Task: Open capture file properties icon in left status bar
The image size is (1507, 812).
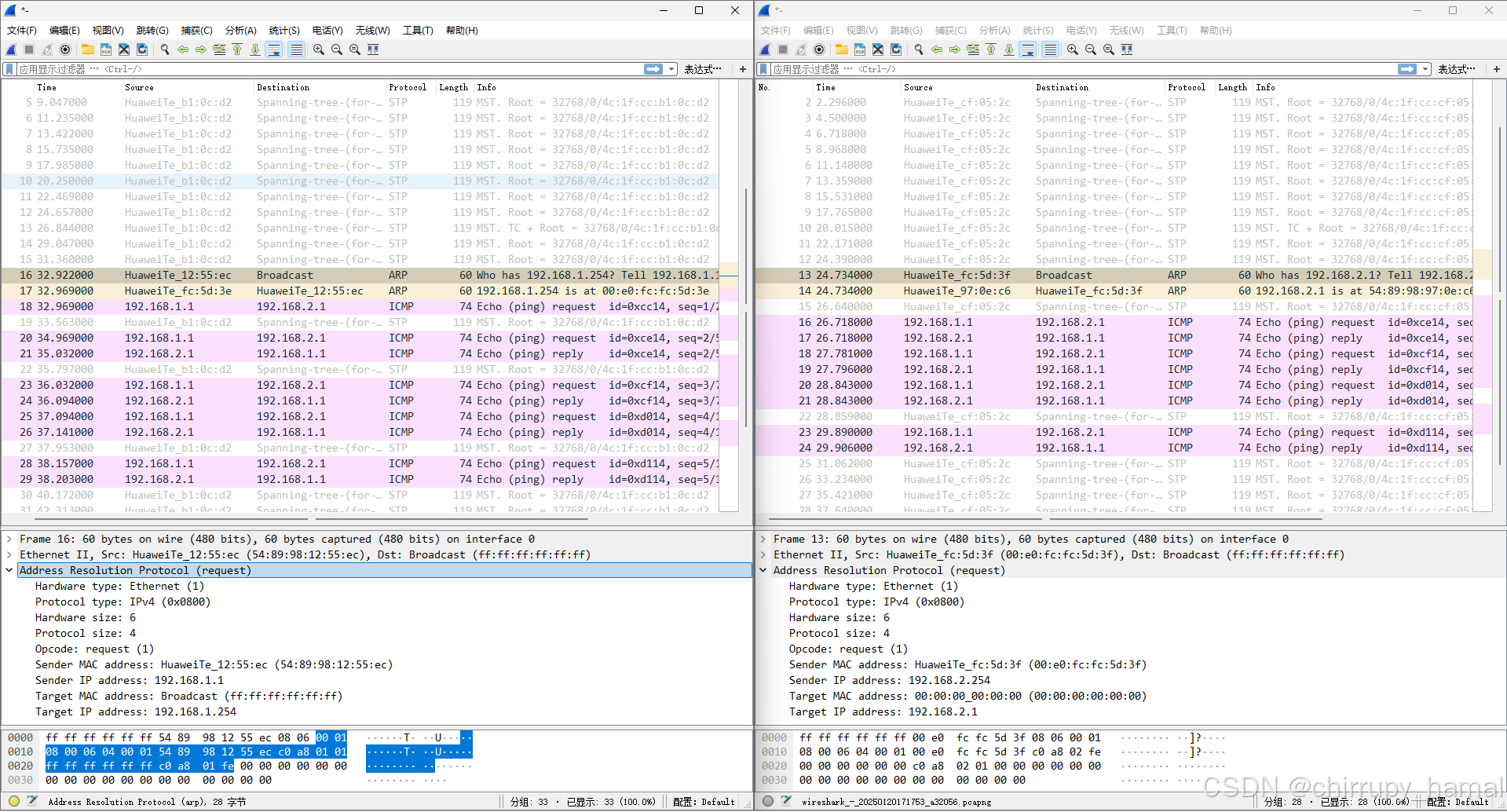Action: [x=32, y=801]
